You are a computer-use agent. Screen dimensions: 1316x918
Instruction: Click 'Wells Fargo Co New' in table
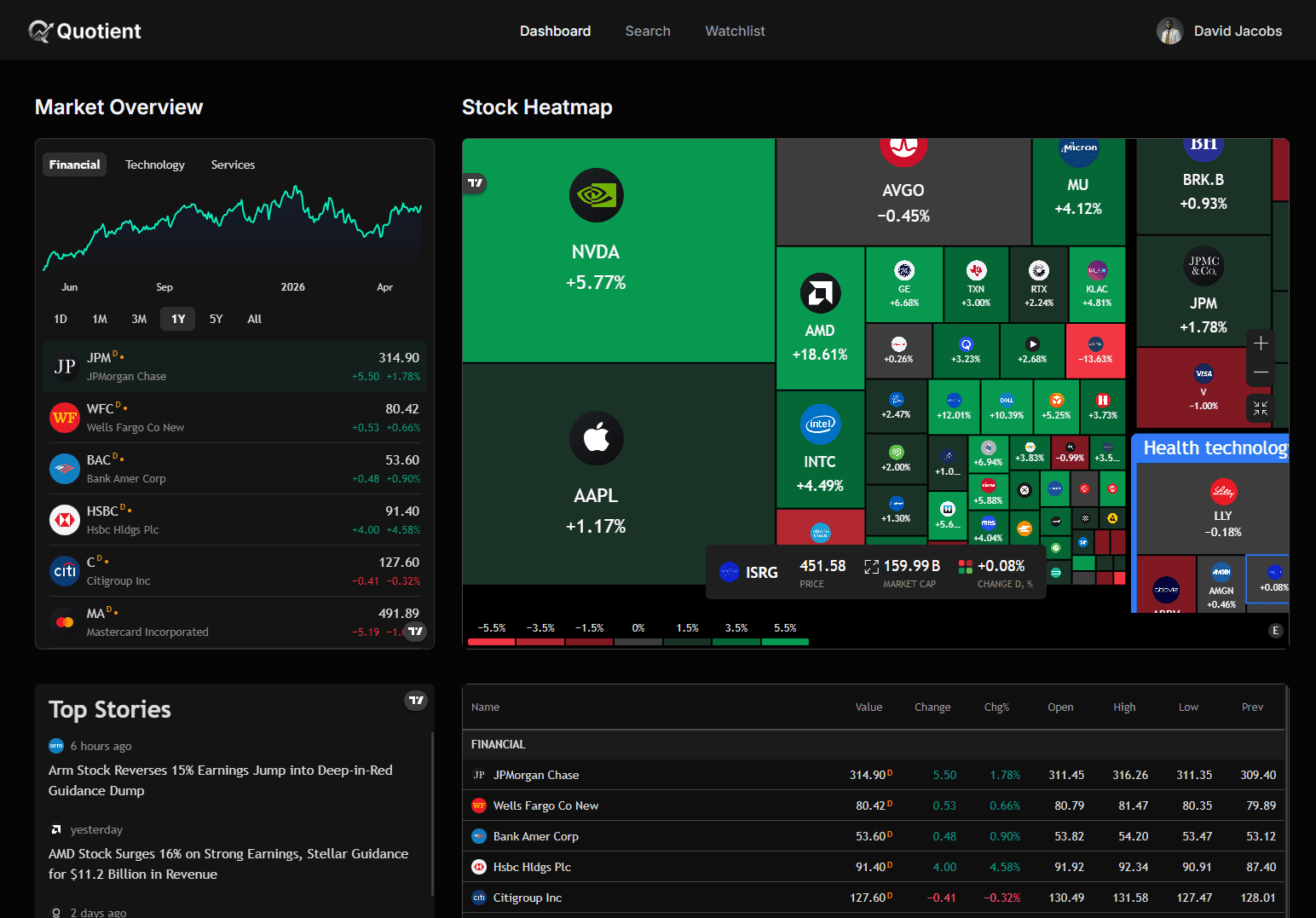click(545, 805)
